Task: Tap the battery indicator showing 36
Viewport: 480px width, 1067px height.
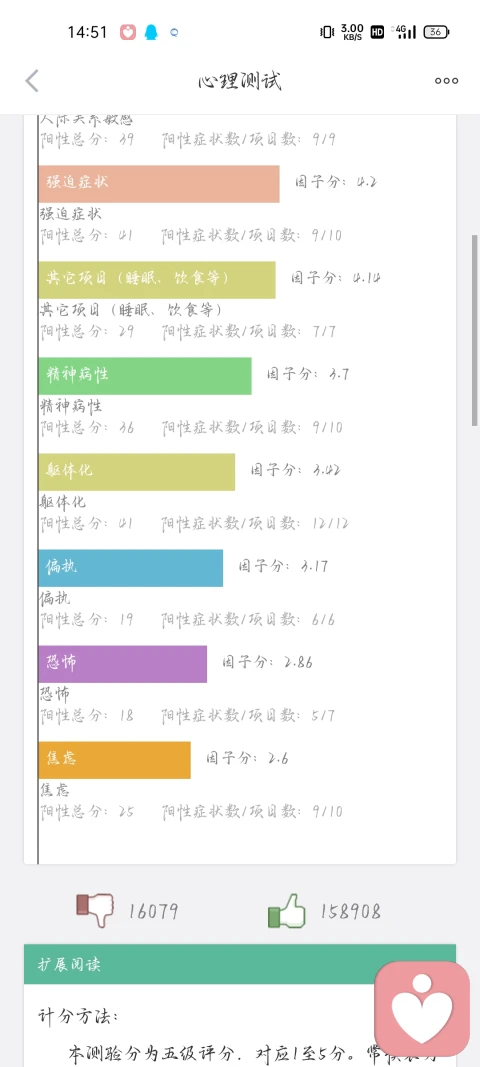Action: (x=436, y=32)
